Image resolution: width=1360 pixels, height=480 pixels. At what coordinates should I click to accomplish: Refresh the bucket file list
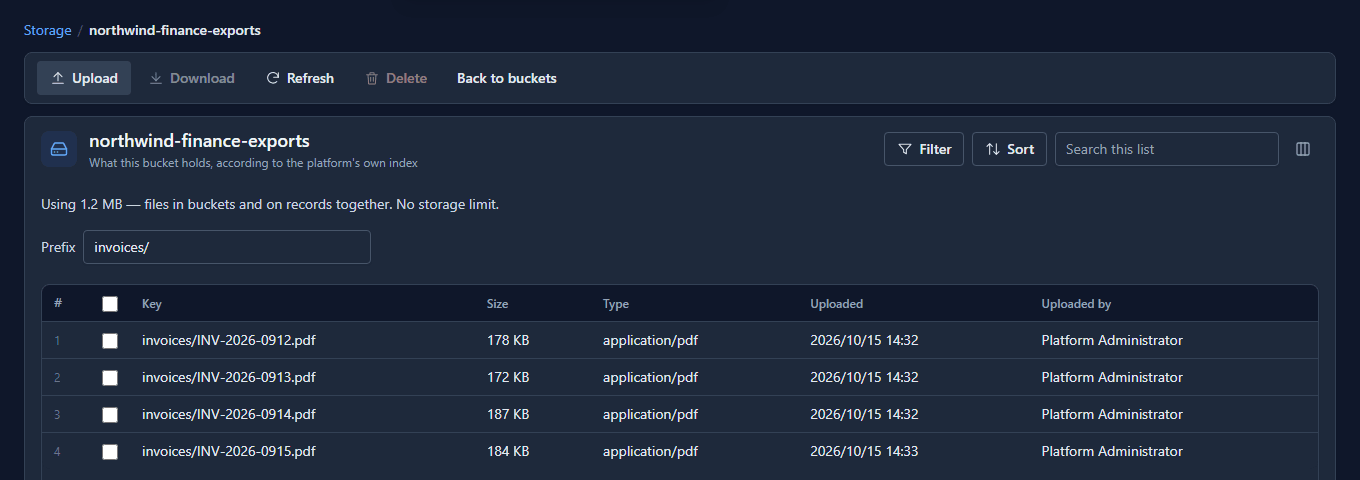pos(300,78)
